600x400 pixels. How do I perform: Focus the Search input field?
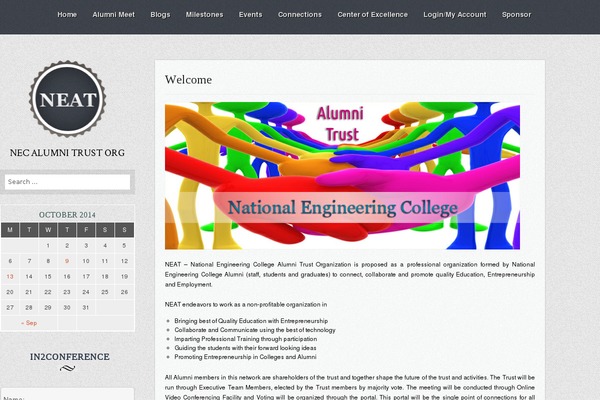pos(67,182)
